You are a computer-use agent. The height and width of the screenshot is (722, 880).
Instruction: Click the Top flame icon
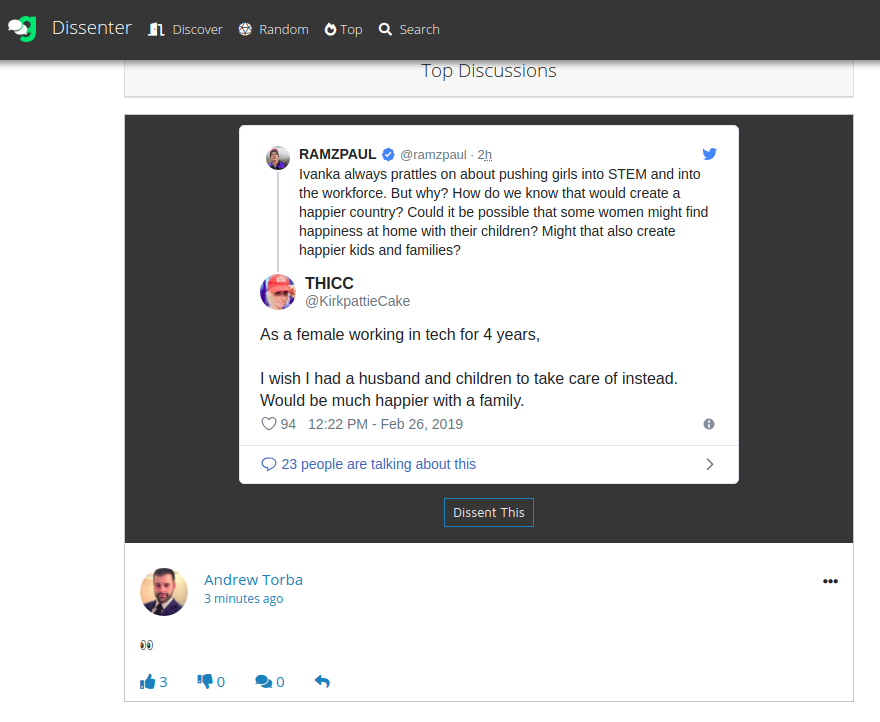pos(331,29)
